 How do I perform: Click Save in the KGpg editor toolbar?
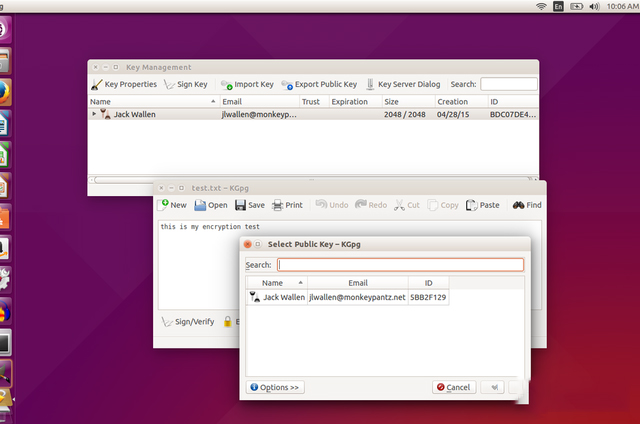[250, 205]
